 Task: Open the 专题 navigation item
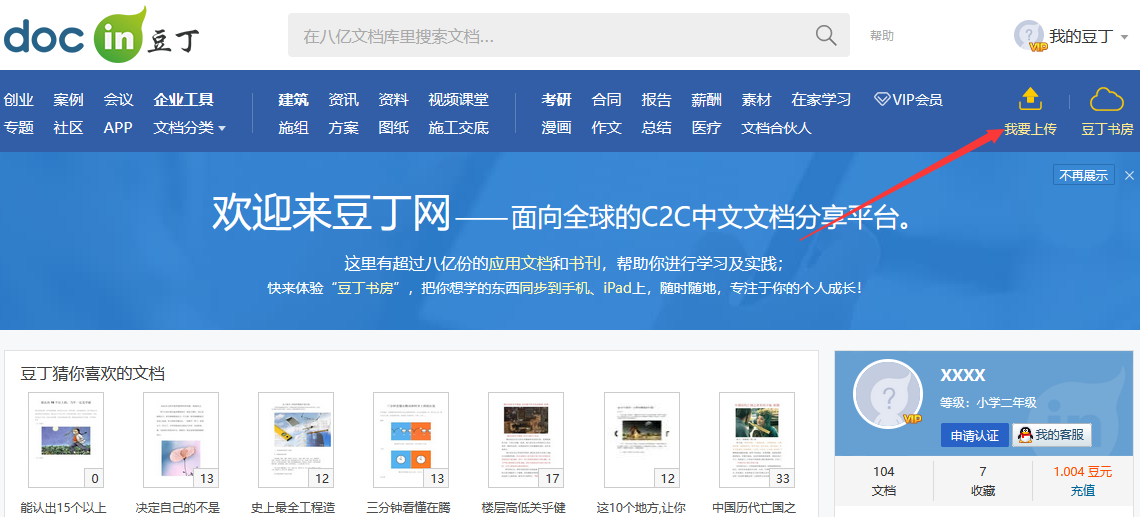click(19, 128)
